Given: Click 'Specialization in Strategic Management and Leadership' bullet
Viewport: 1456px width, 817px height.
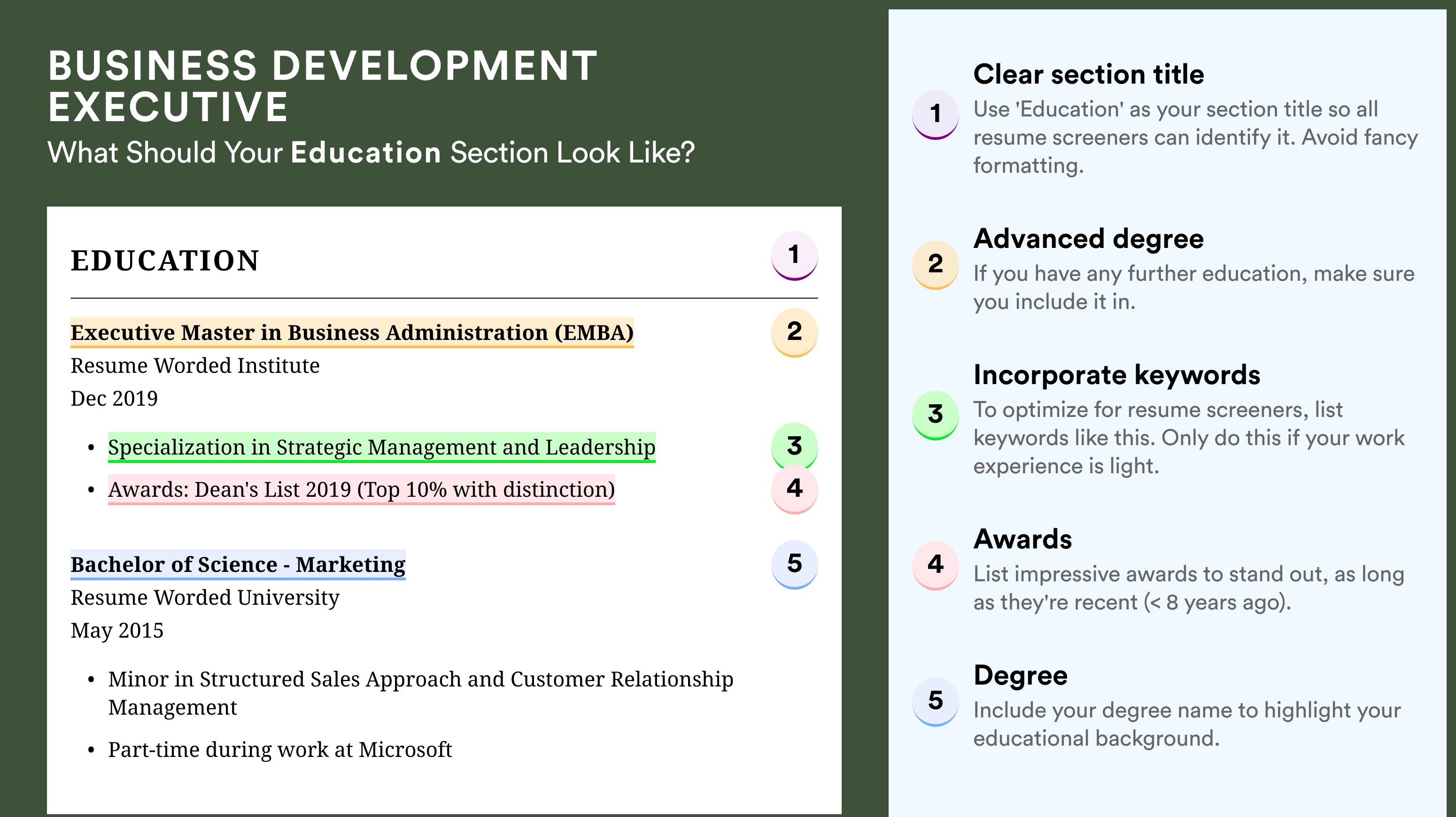Looking at the screenshot, I should (x=381, y=447).
